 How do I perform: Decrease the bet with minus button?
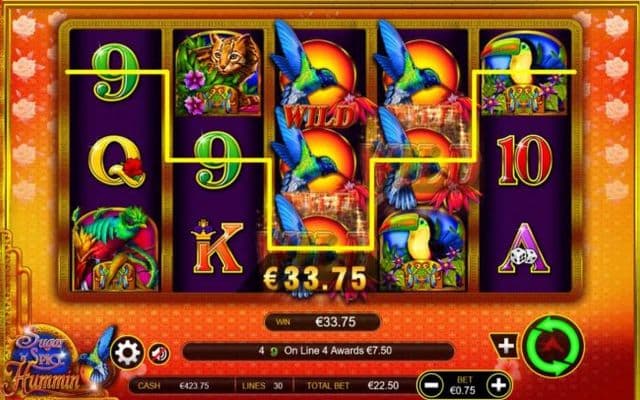[x=431, y=385]
